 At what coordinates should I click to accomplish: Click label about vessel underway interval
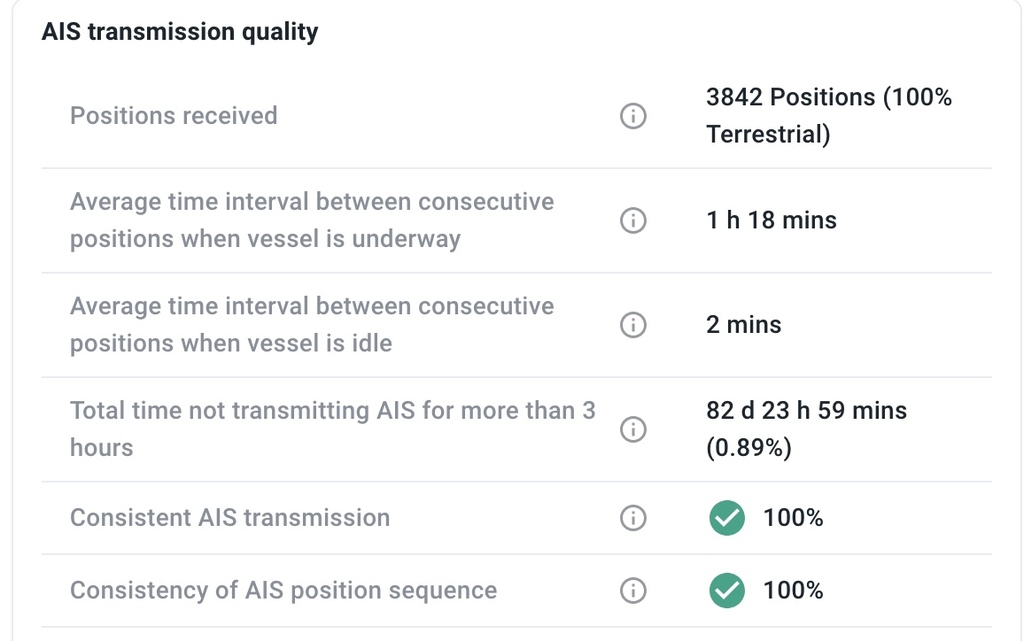coord(312,220)
